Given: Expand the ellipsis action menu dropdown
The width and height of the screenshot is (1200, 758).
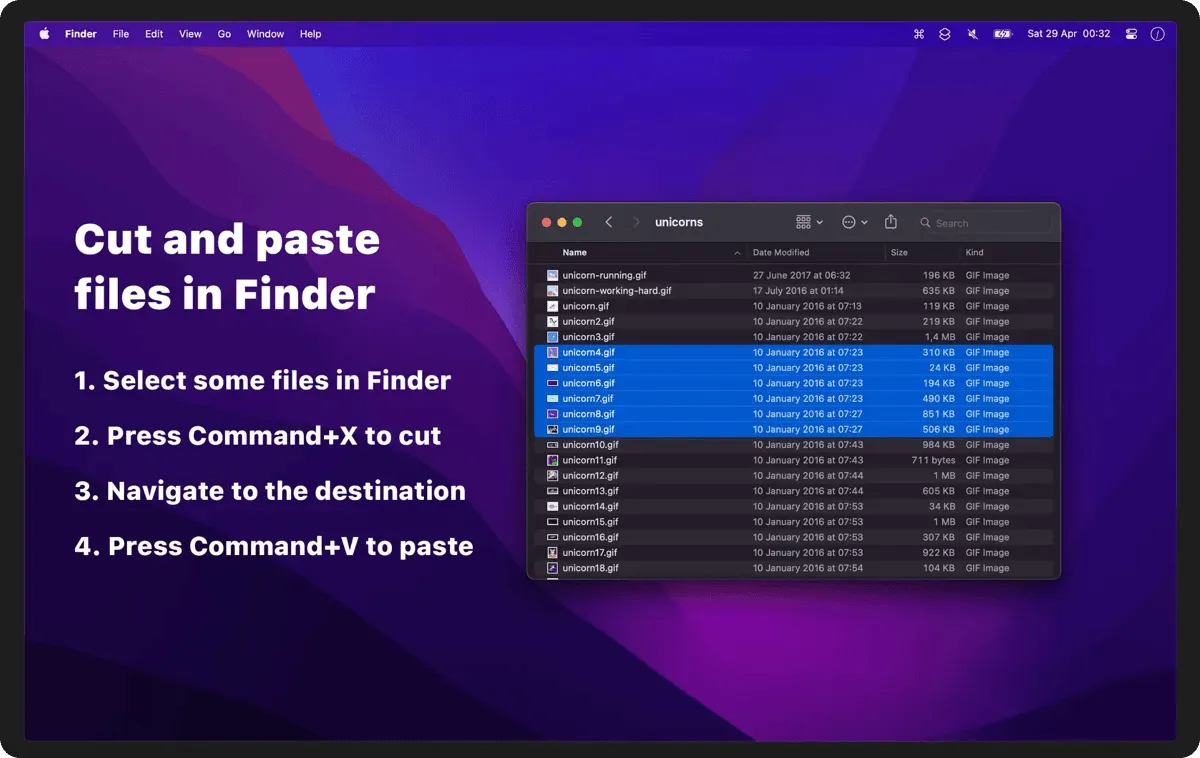Looking at the screenshot, I should [854, 222].
